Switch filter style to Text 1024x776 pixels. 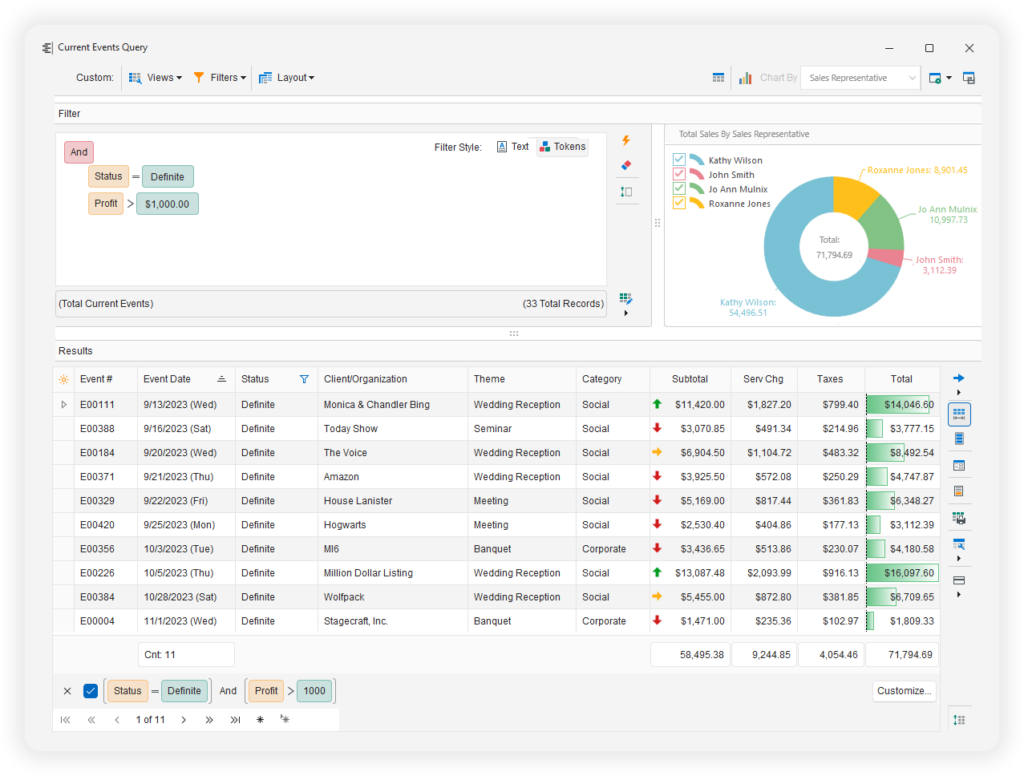tap(512, 147)
